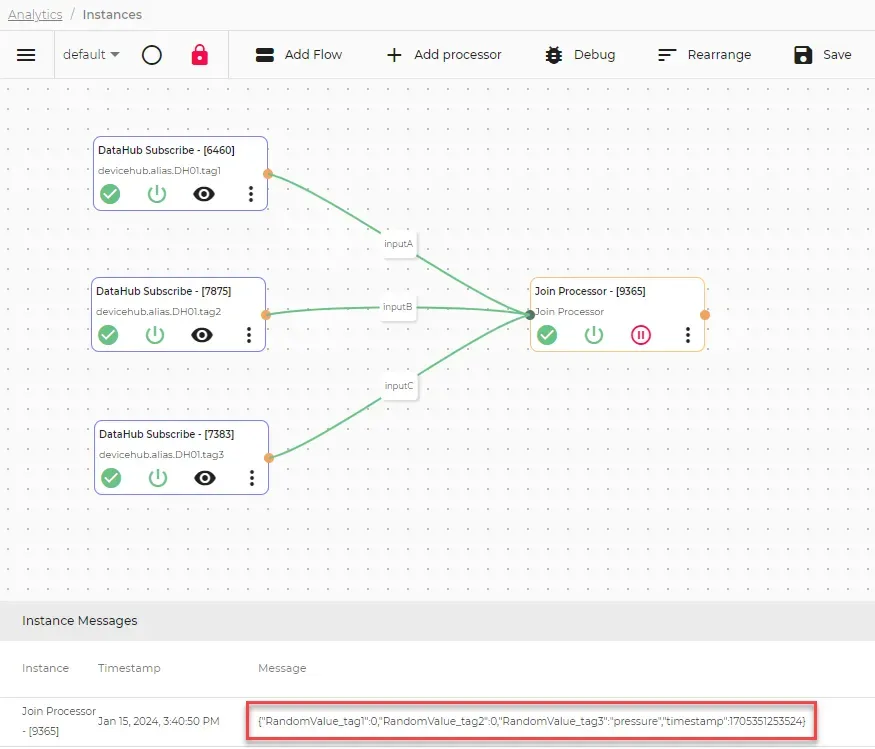Click the timestamp Jan 15, 2024, 3:40:50 PM
This screenshot has height=749, width=875.
click(158, 721)
